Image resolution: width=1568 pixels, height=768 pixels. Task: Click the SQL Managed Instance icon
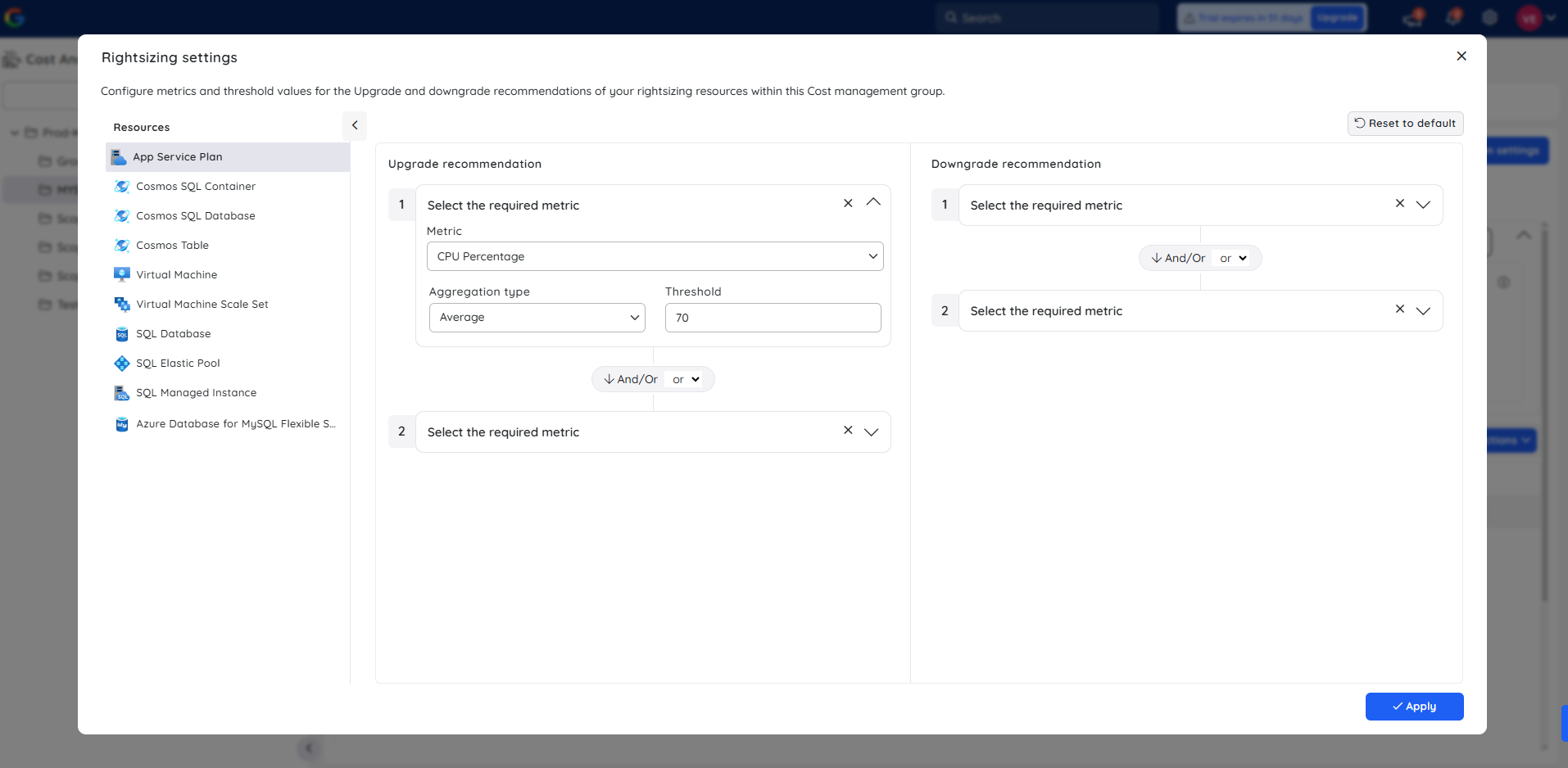pyautogui.click(x=122, y=393)
